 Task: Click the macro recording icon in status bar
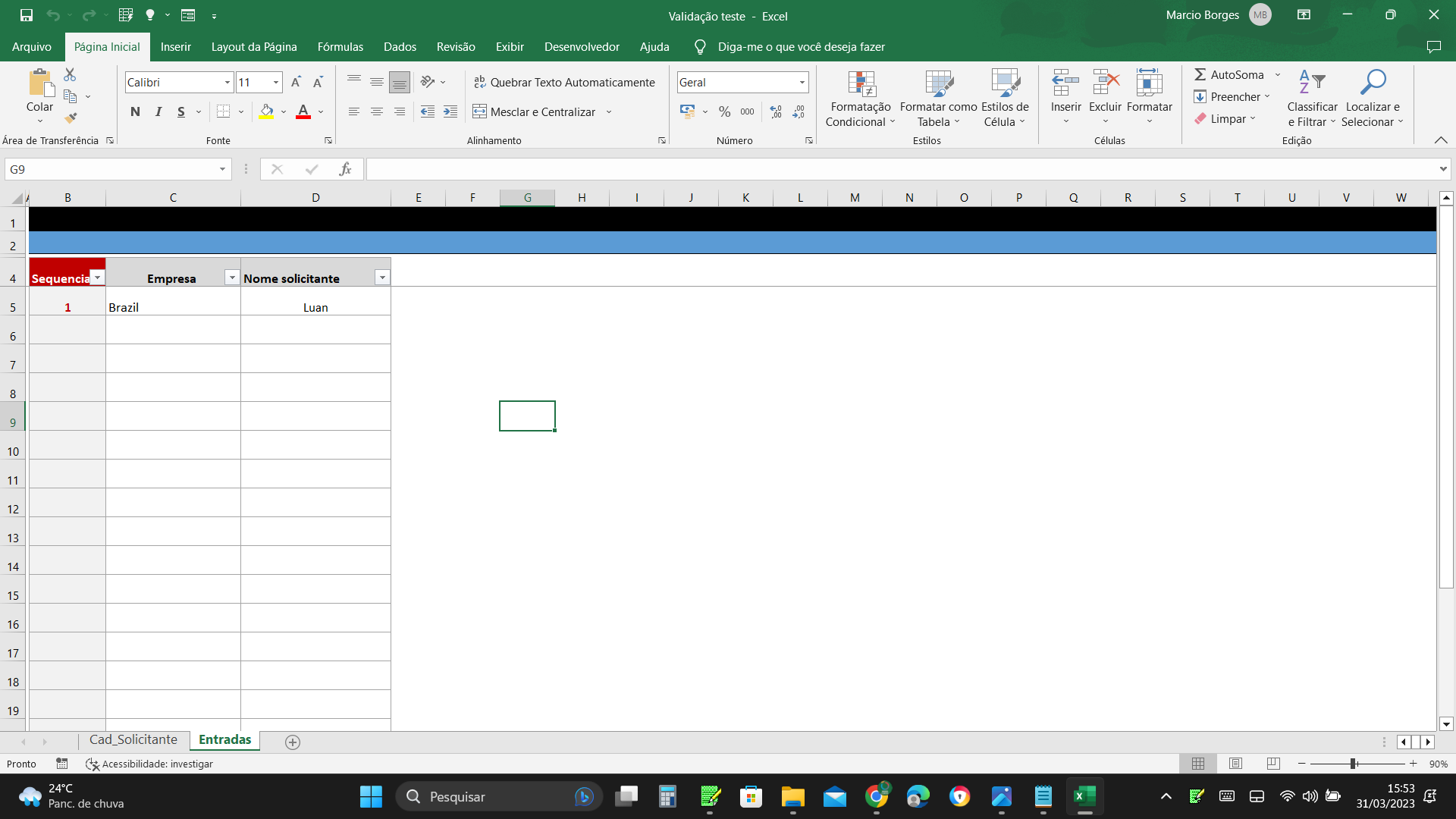[x=62, y=764]
